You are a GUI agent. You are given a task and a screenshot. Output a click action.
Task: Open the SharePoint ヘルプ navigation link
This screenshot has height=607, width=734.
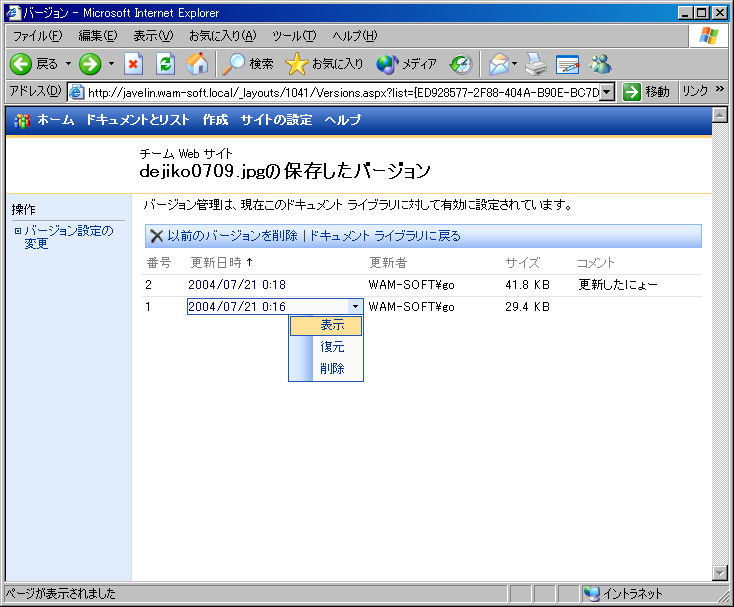343,120
